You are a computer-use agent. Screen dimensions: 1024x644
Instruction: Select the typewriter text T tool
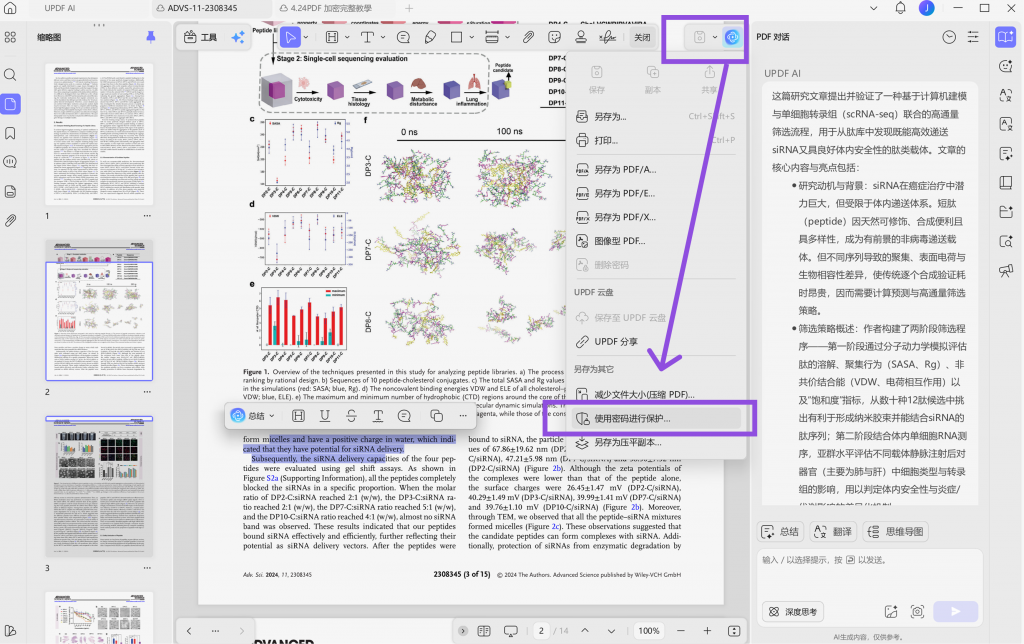pos(368,37)
